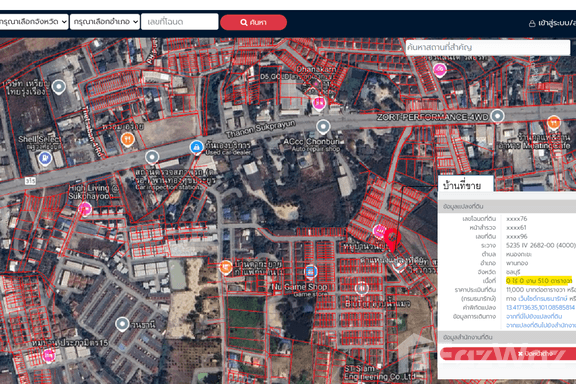Click the blue used car dealer marker
Viewport: 576px width, 384px height.
[x=197, y=147]
